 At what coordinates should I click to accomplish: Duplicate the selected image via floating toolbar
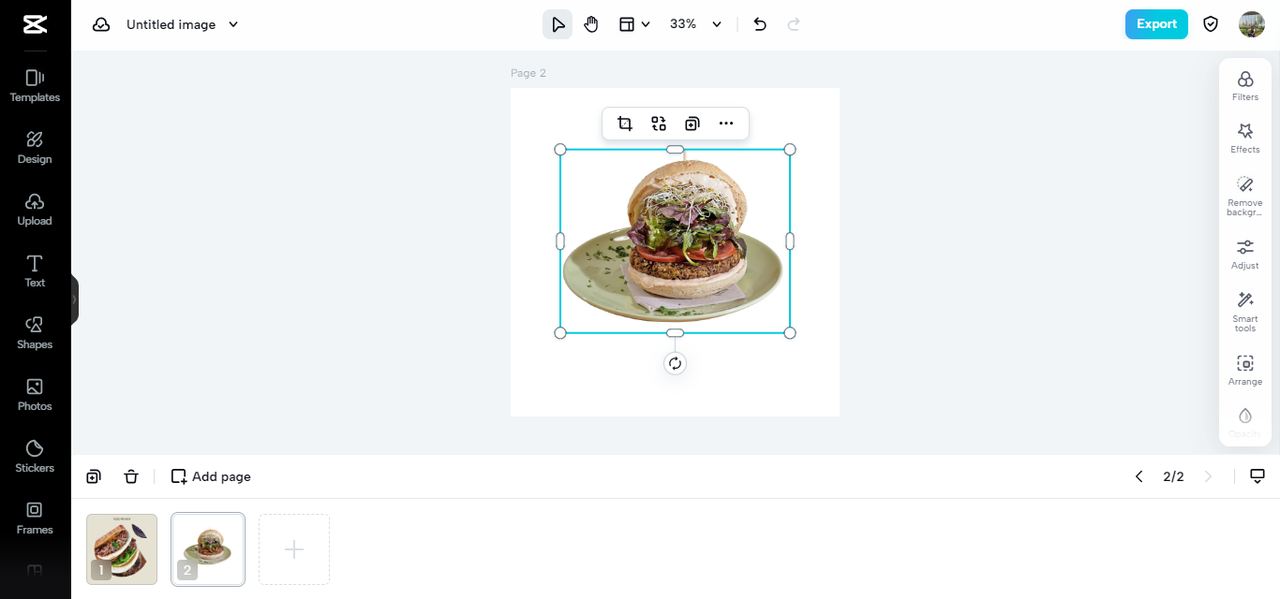tap(692, 124)
